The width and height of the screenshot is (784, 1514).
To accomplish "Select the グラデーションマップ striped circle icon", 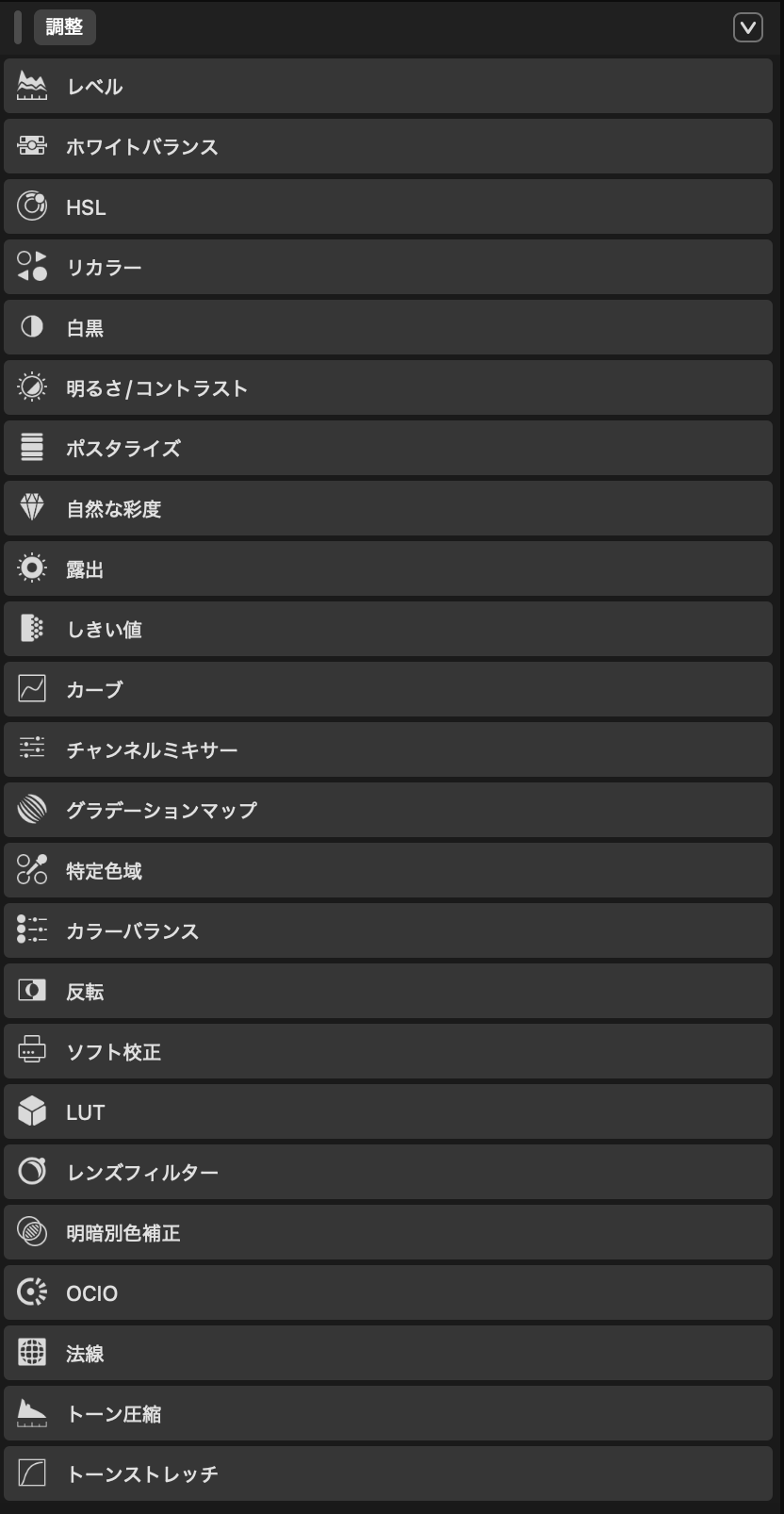I will [32, 810].
